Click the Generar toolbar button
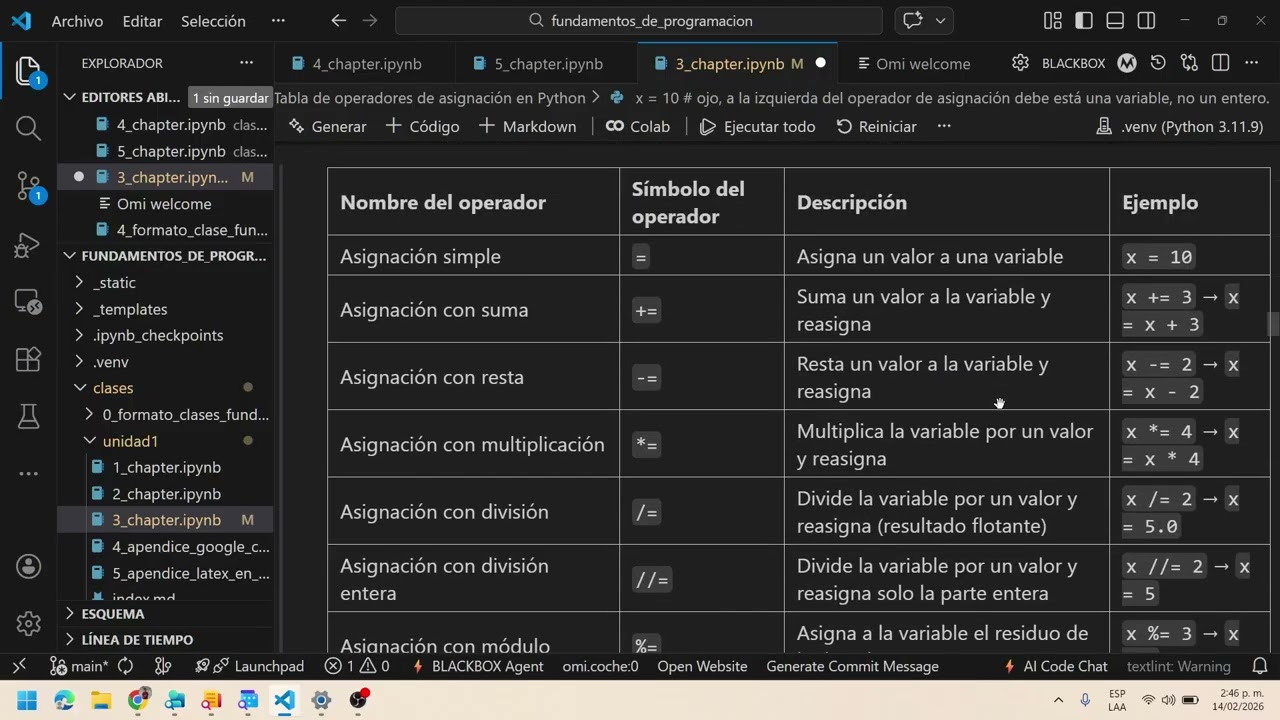 (327, 126)
